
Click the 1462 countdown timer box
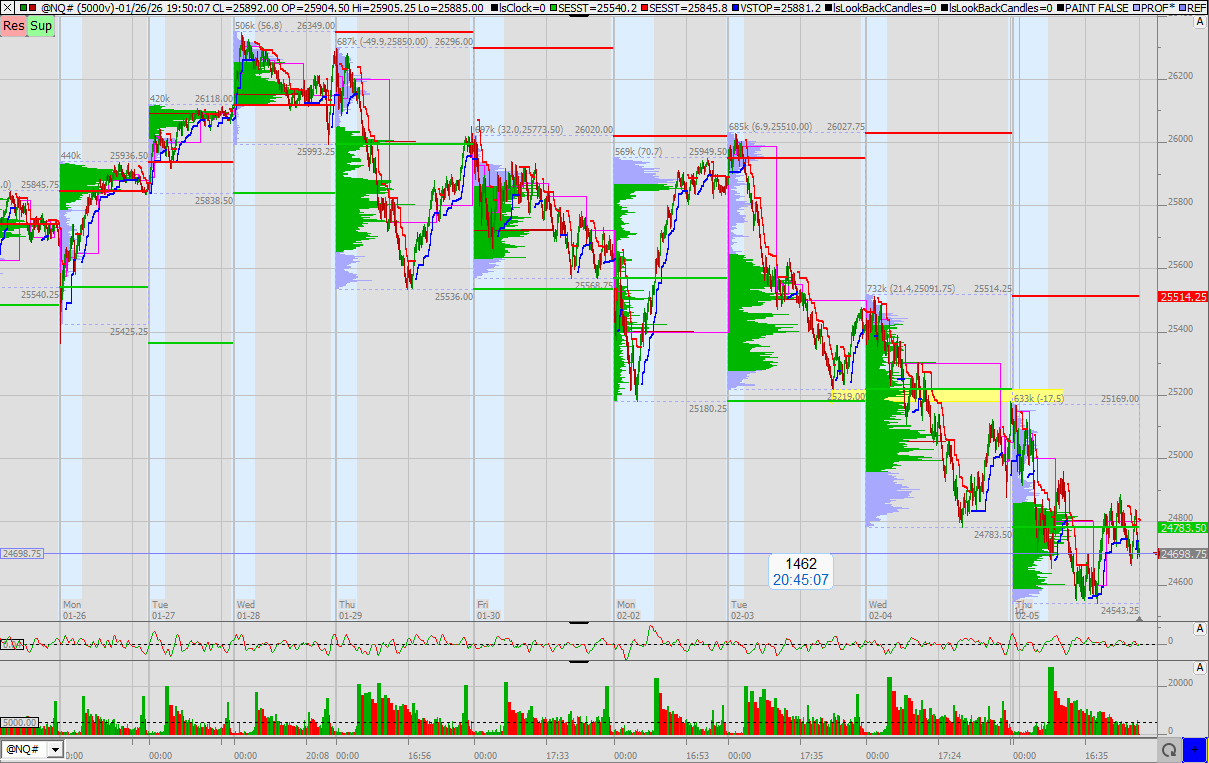(799, 572)
